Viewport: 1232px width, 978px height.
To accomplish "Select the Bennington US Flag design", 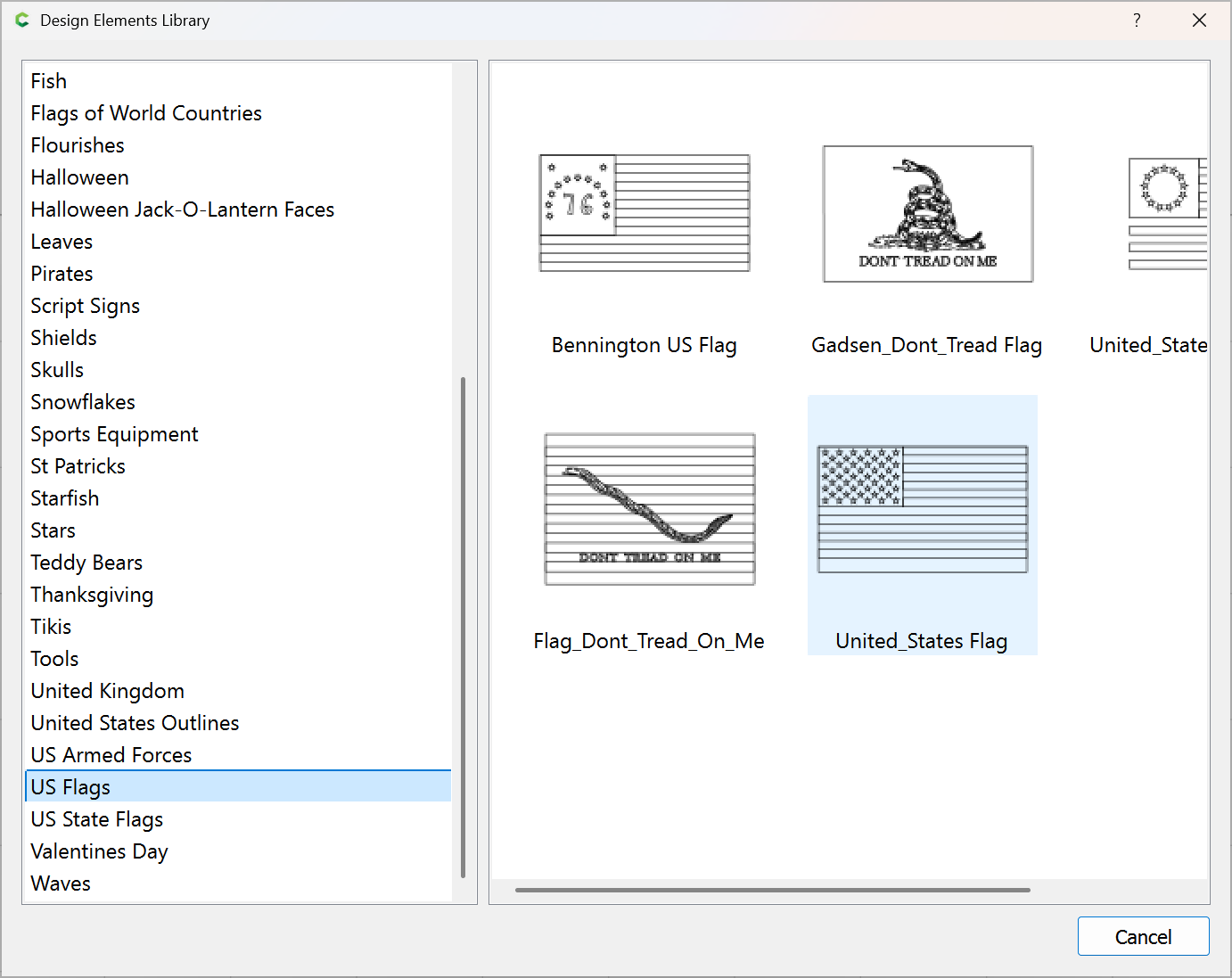I will (645, 214).
